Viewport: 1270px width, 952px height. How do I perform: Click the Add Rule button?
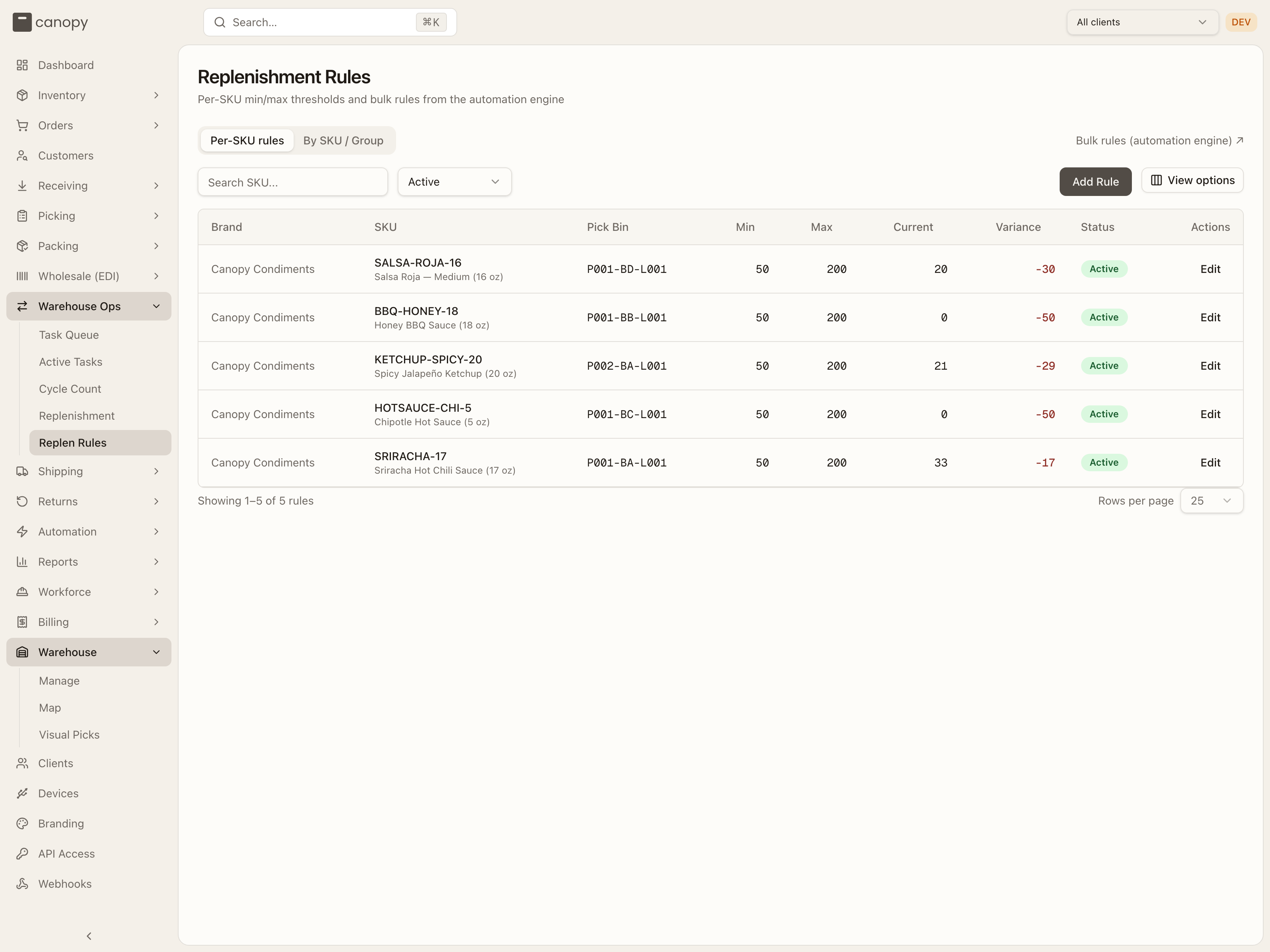tap(1095, 182)
